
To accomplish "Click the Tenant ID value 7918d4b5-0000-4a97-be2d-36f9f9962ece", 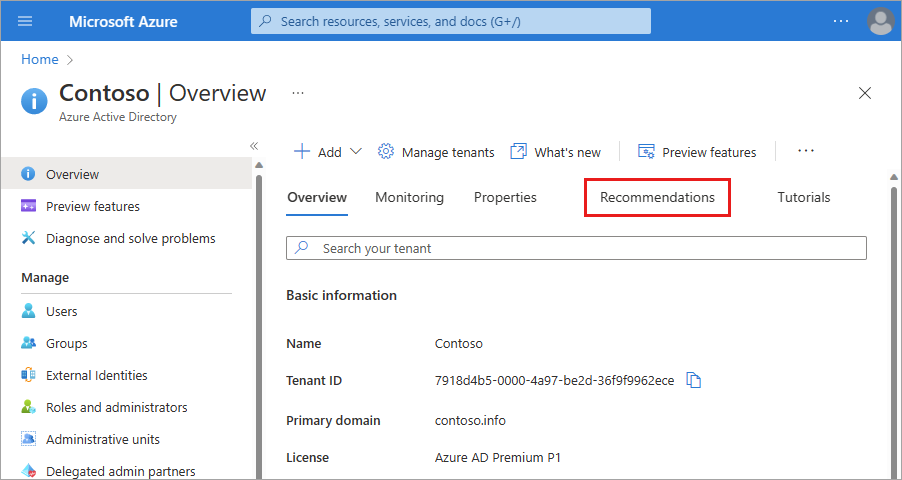I will [555, 380].
